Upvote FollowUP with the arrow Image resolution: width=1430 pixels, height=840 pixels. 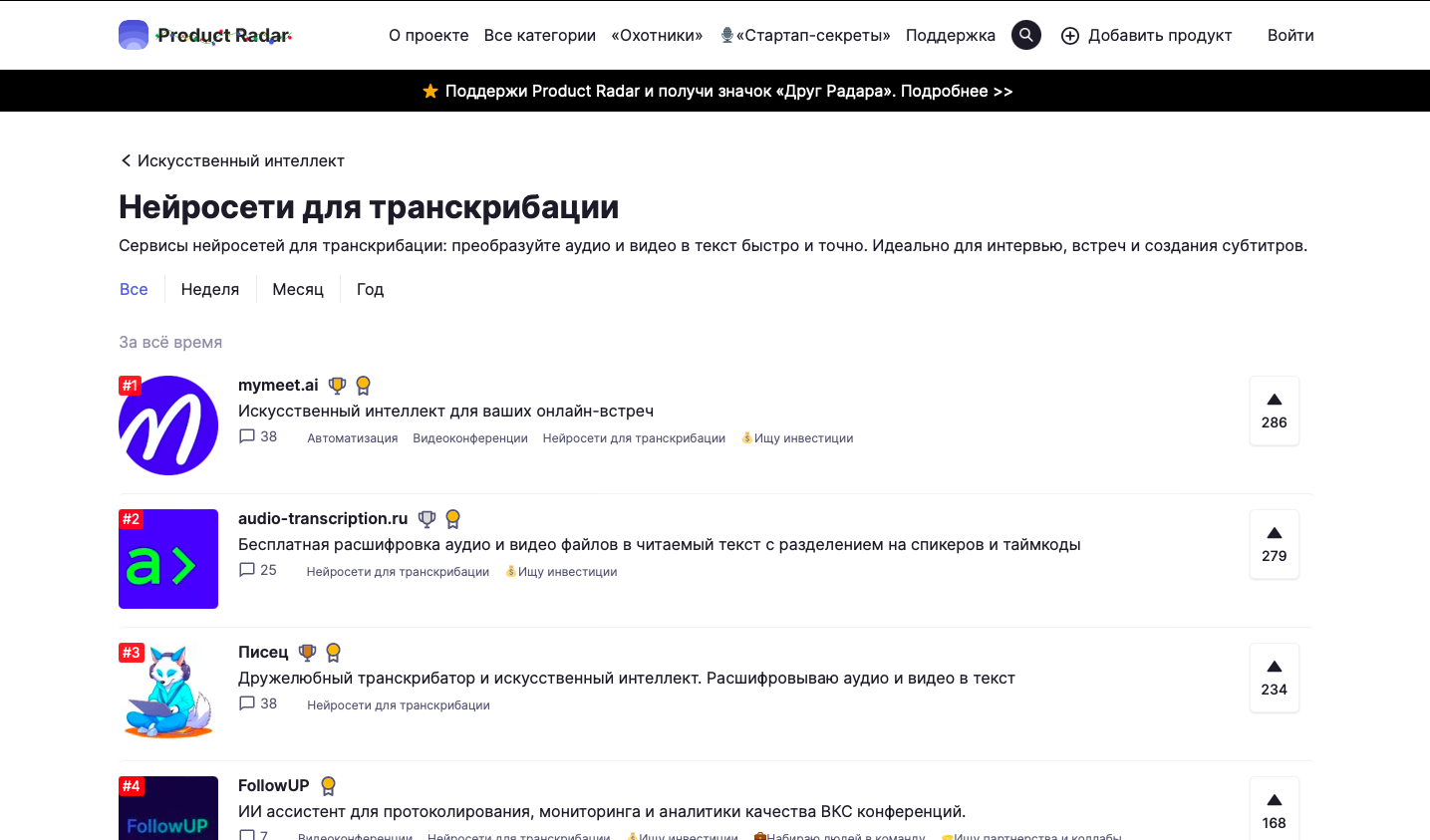[1275, 800]
